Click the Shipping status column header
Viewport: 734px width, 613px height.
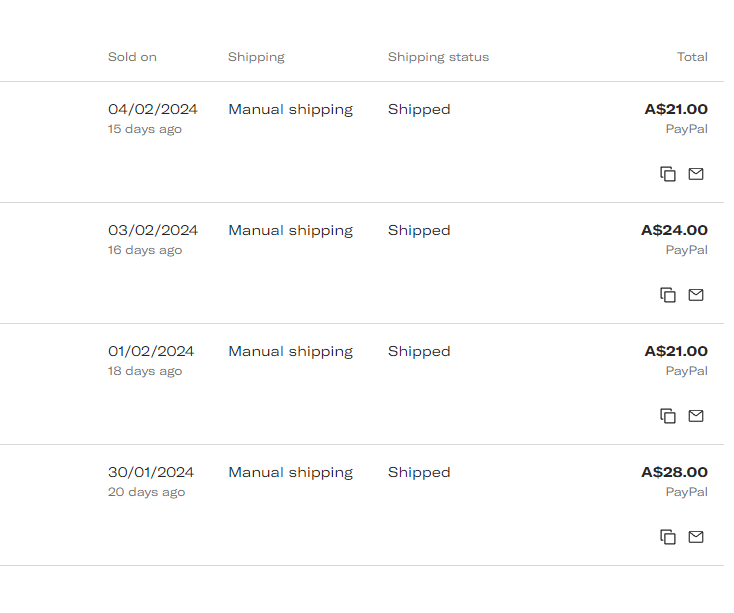(x=438, y=57)
